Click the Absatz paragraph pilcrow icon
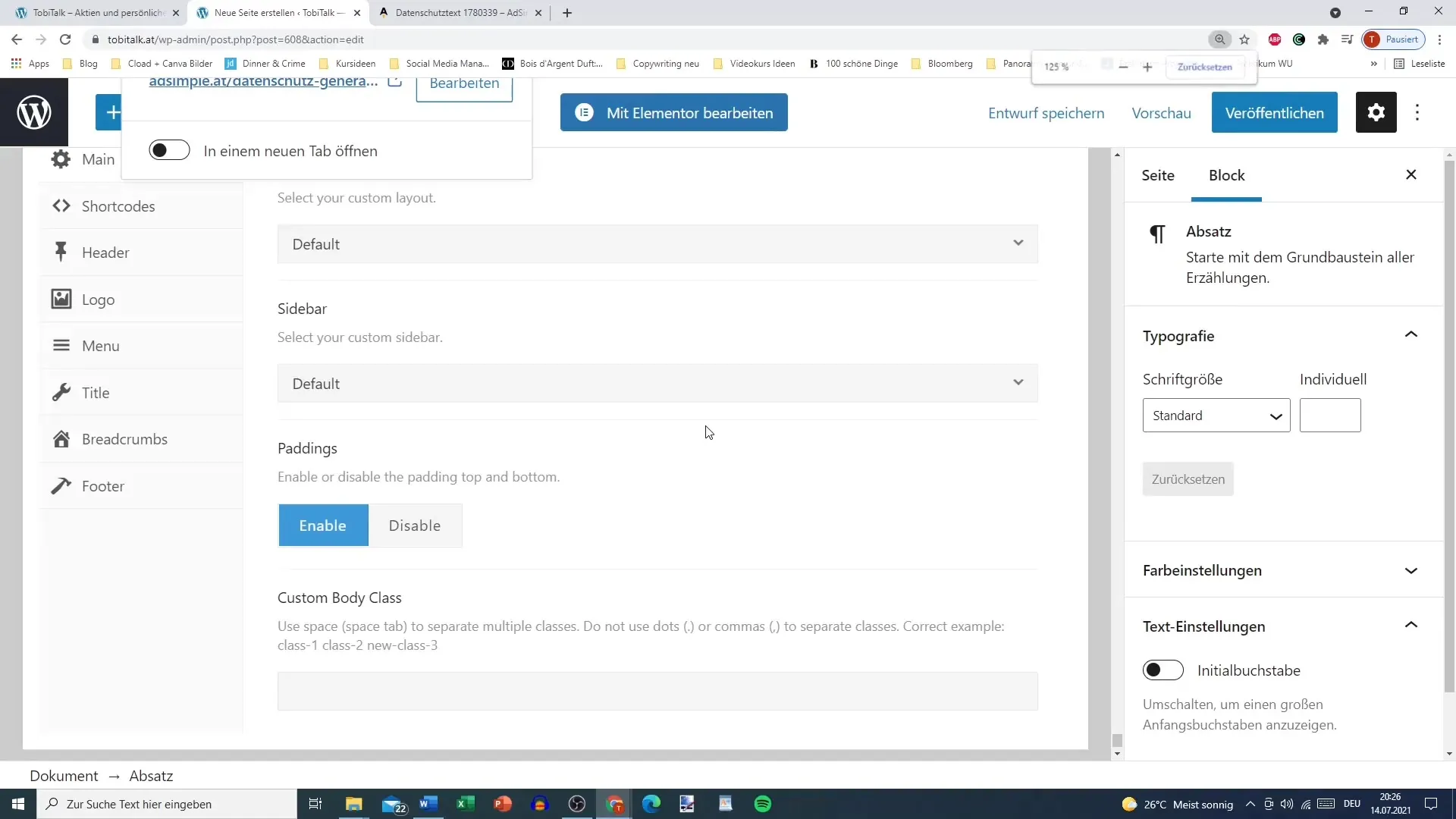 [x=1157, y=234]
